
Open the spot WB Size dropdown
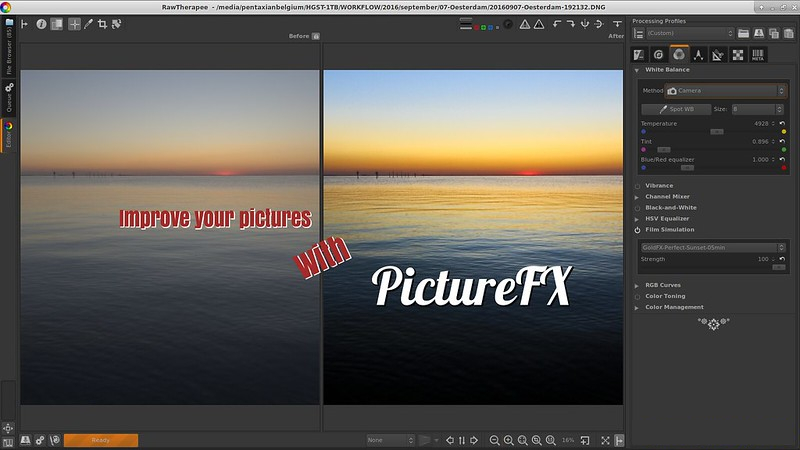(757, 109)
